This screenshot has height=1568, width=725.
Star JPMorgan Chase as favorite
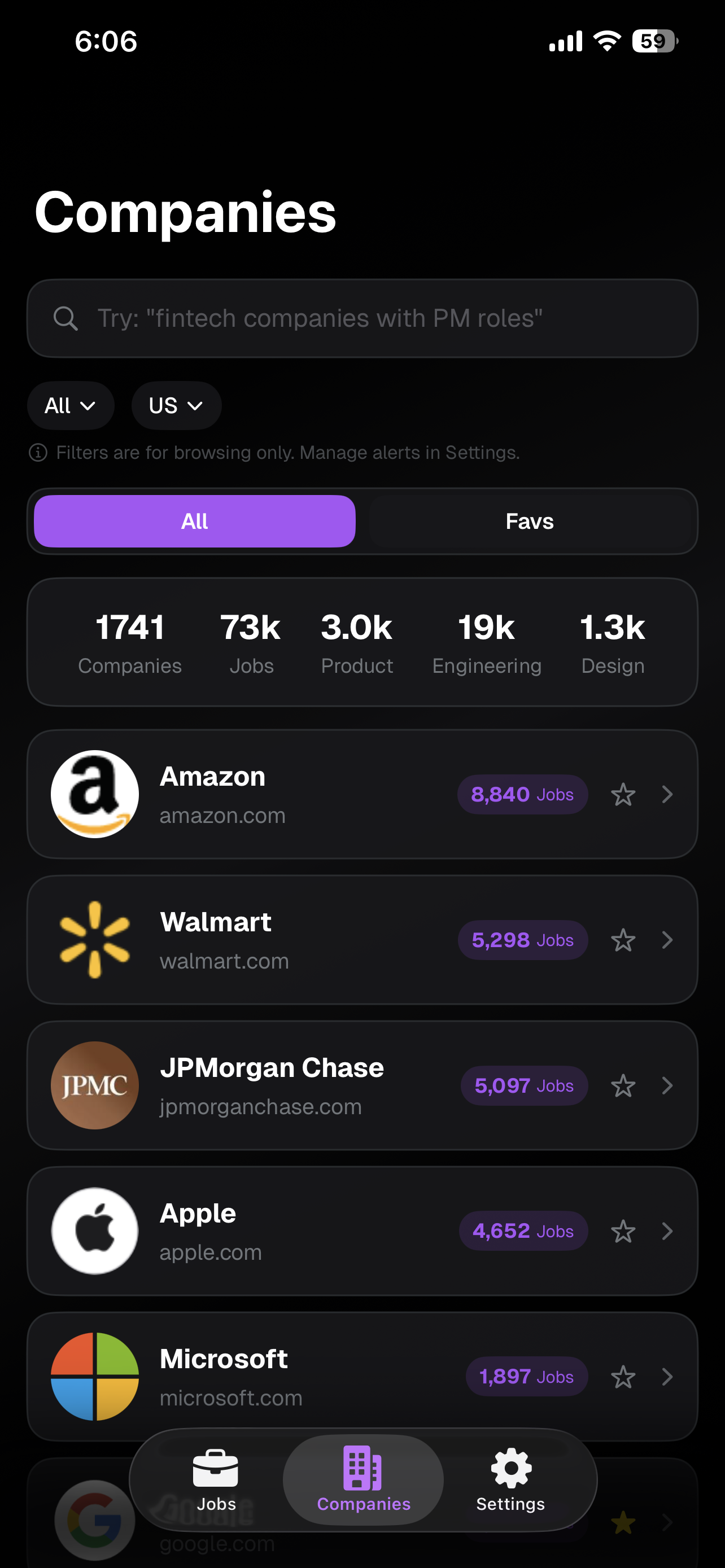623,1085
